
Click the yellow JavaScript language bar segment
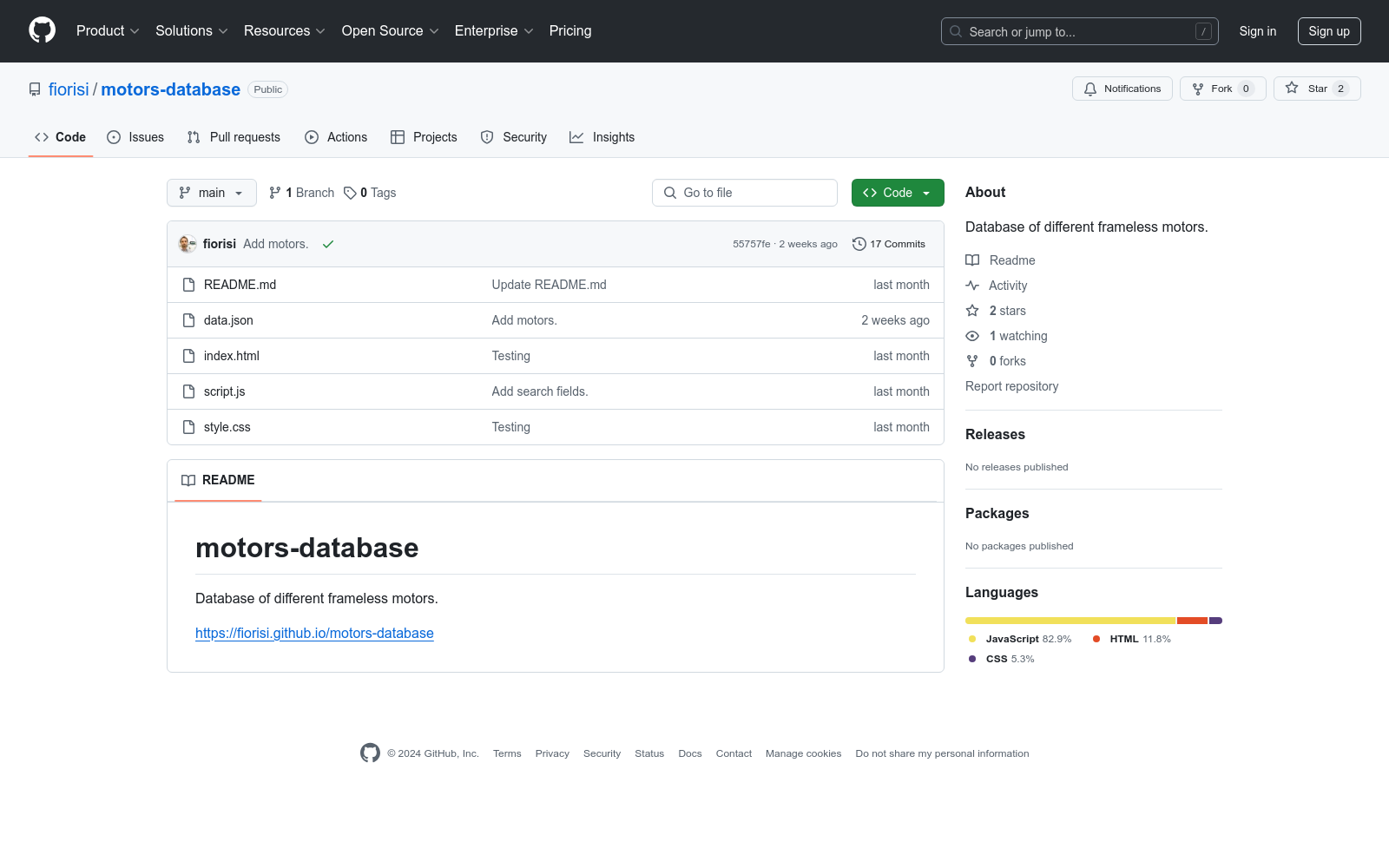[x=1070, y=621]
